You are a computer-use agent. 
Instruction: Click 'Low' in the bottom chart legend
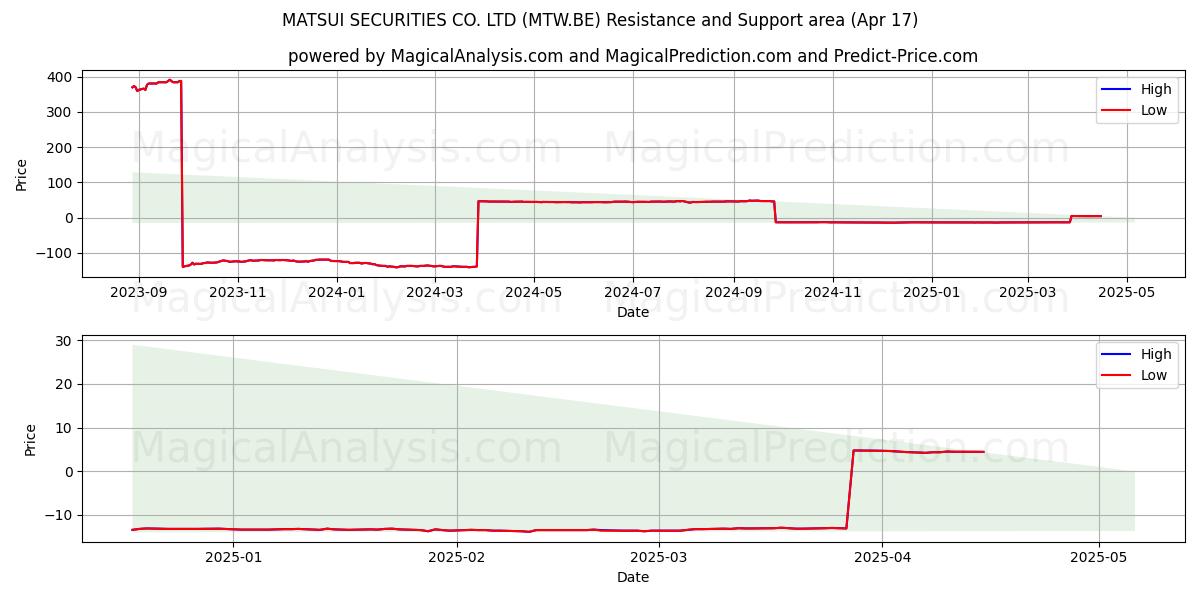[1154, 375]
